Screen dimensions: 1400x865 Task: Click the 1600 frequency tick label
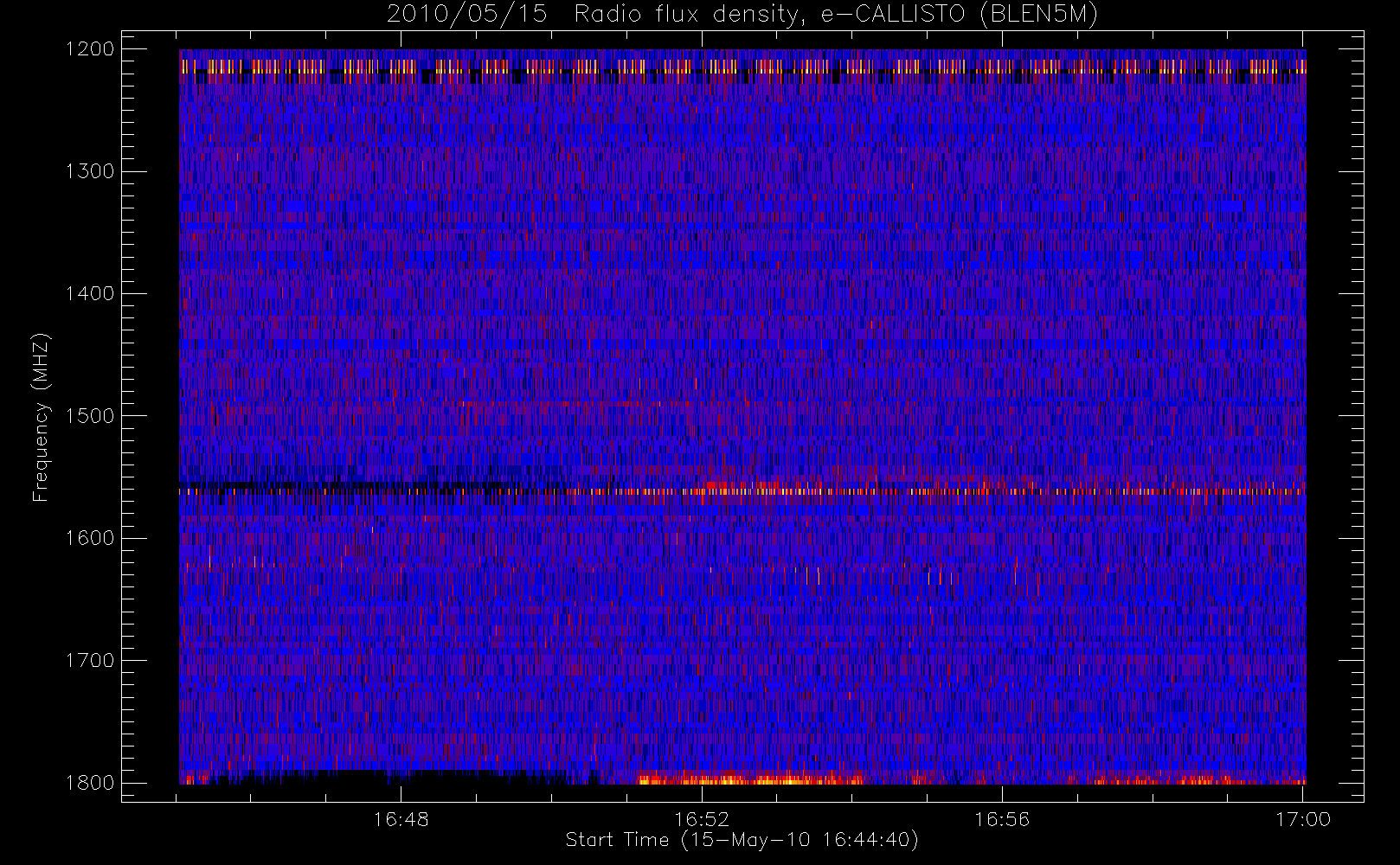90,538
